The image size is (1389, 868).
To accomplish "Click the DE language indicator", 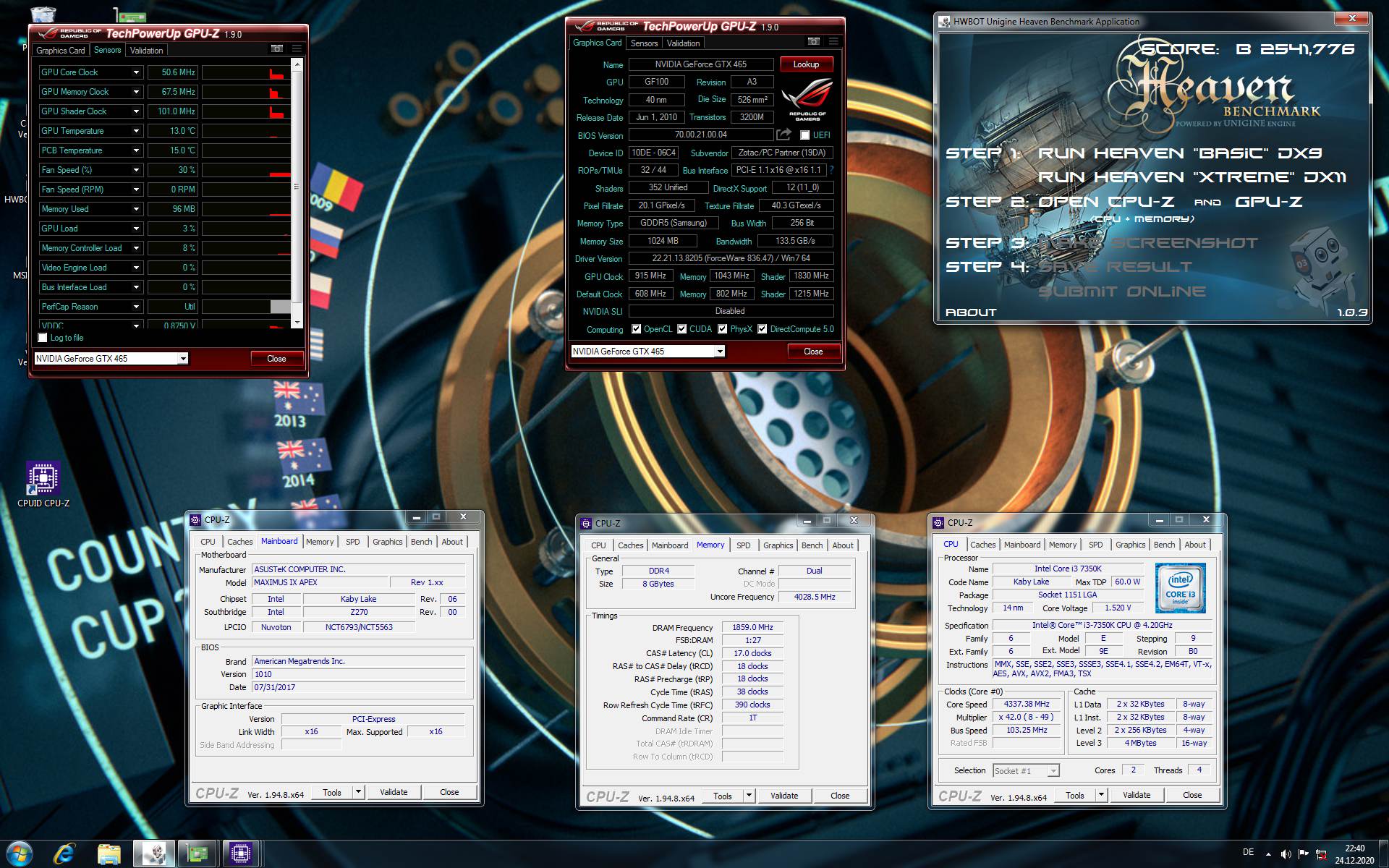I will [x=1248, y=852].
